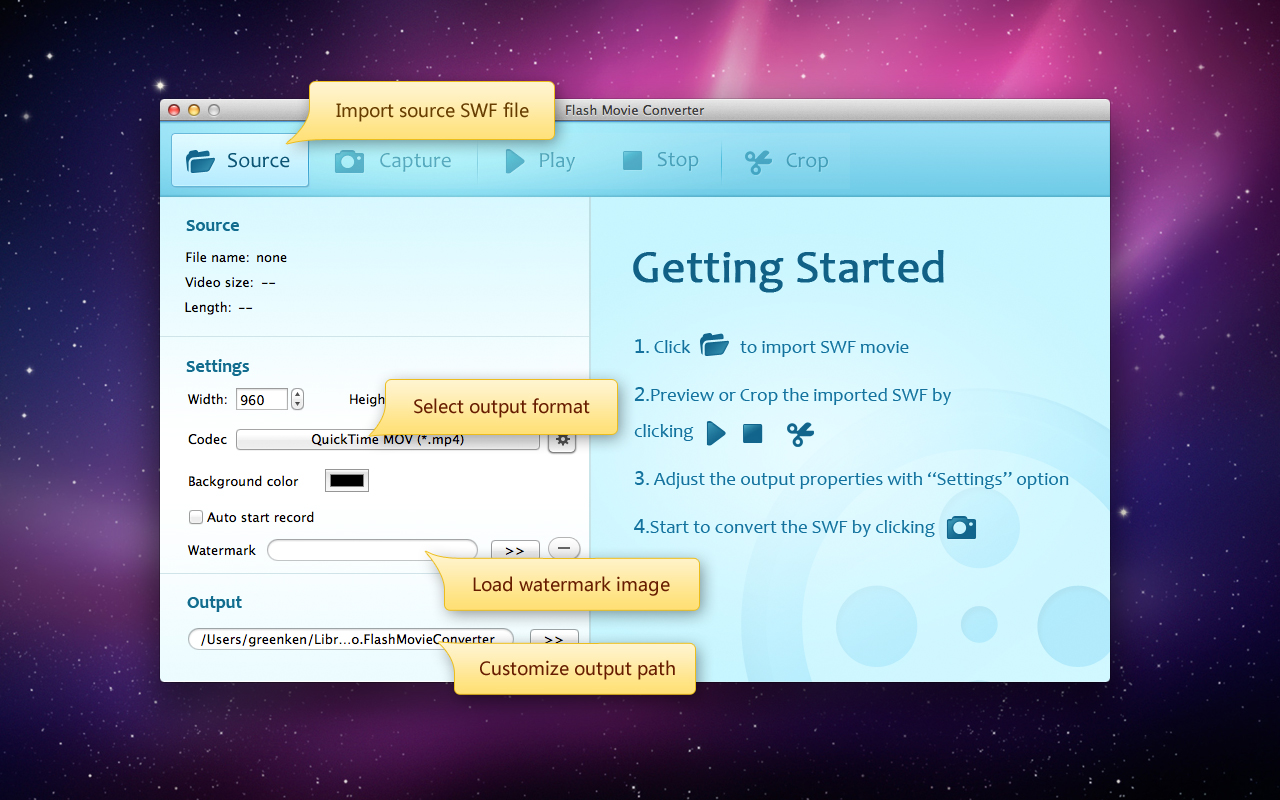Enable the Auto start record checkbox

pos(196,517)
